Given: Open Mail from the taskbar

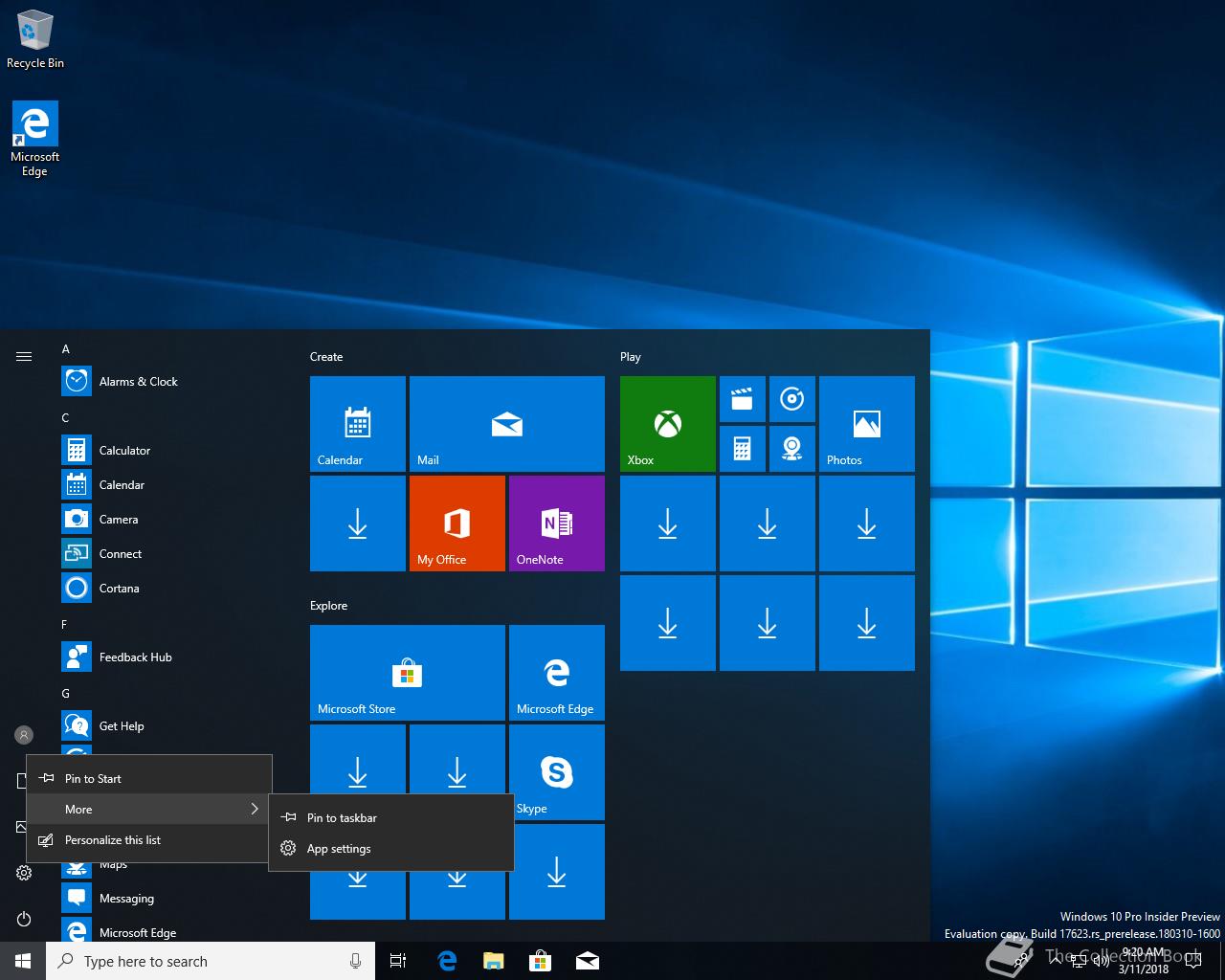Looking at the screenshot, I should (x=588, y=961).
